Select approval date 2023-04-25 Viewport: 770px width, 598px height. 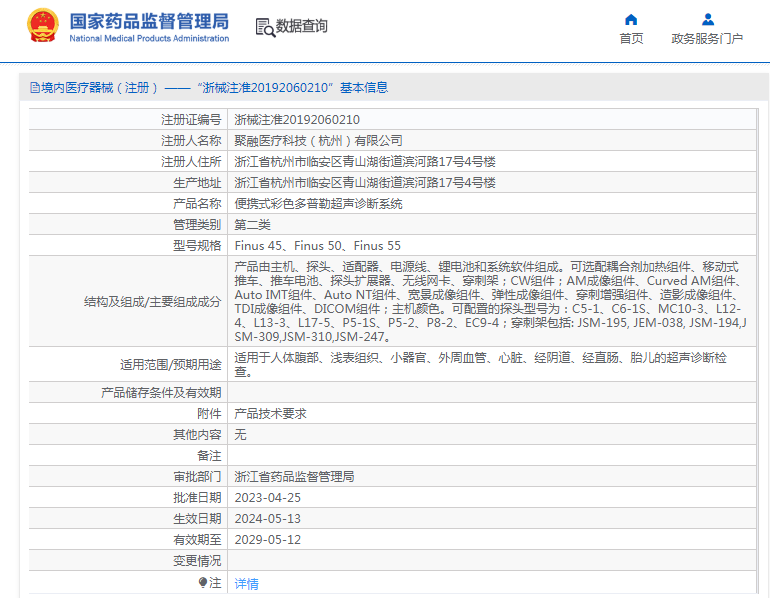tap(268, 498)
